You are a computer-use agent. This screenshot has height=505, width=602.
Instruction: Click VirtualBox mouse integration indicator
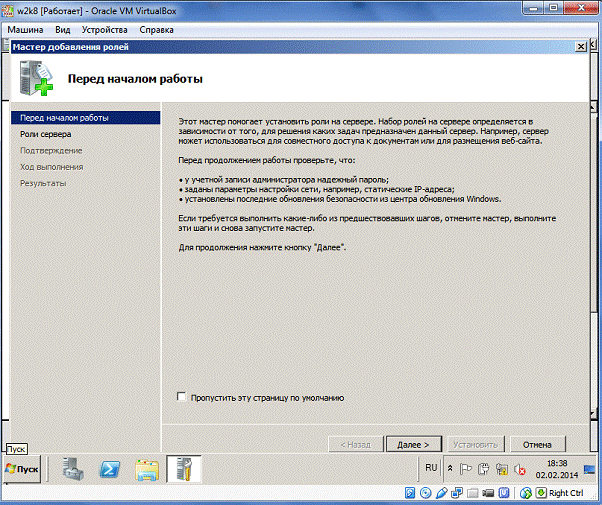526,493
